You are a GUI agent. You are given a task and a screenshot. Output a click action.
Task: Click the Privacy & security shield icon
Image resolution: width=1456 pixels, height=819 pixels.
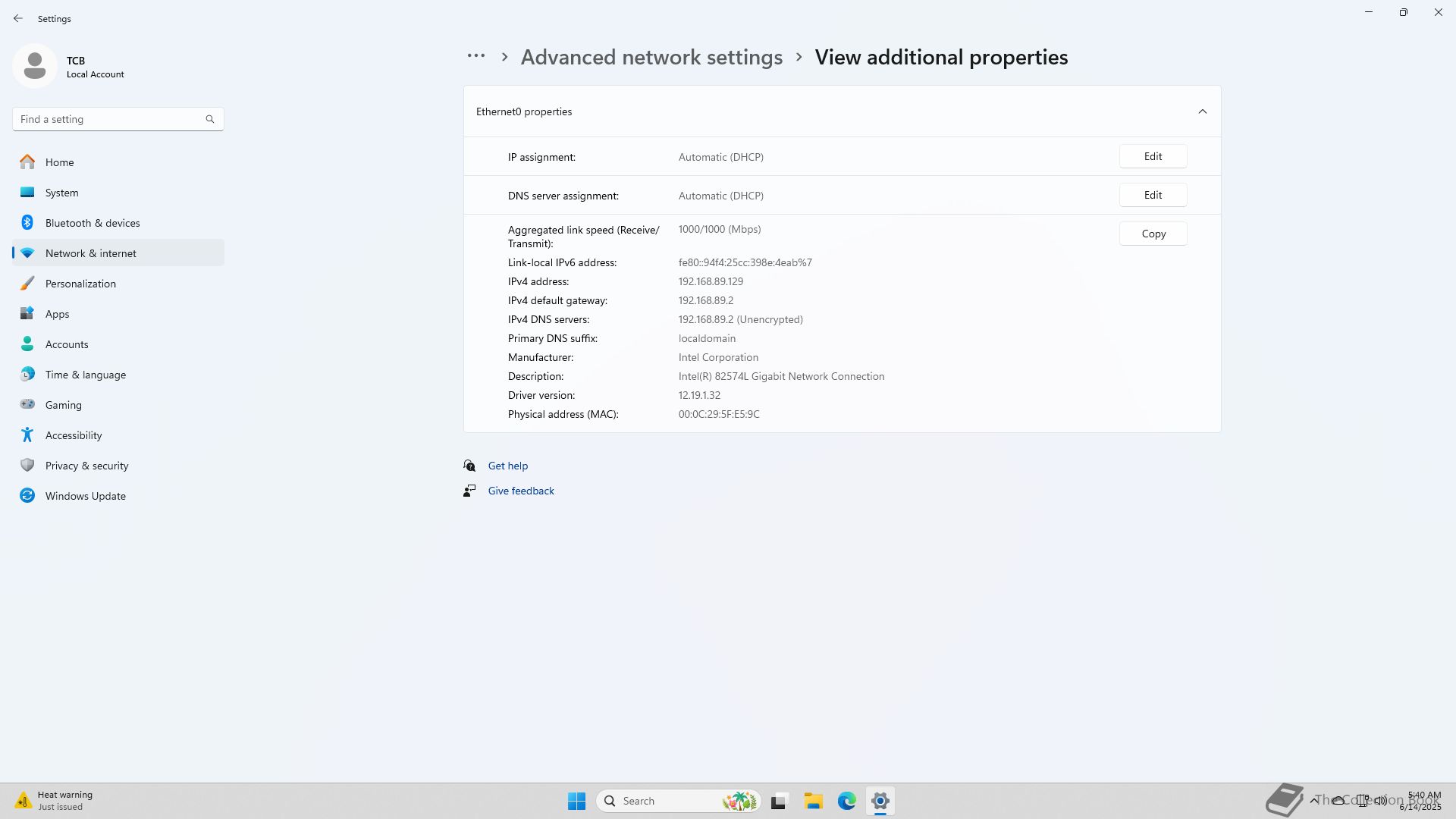click(27, 466)
